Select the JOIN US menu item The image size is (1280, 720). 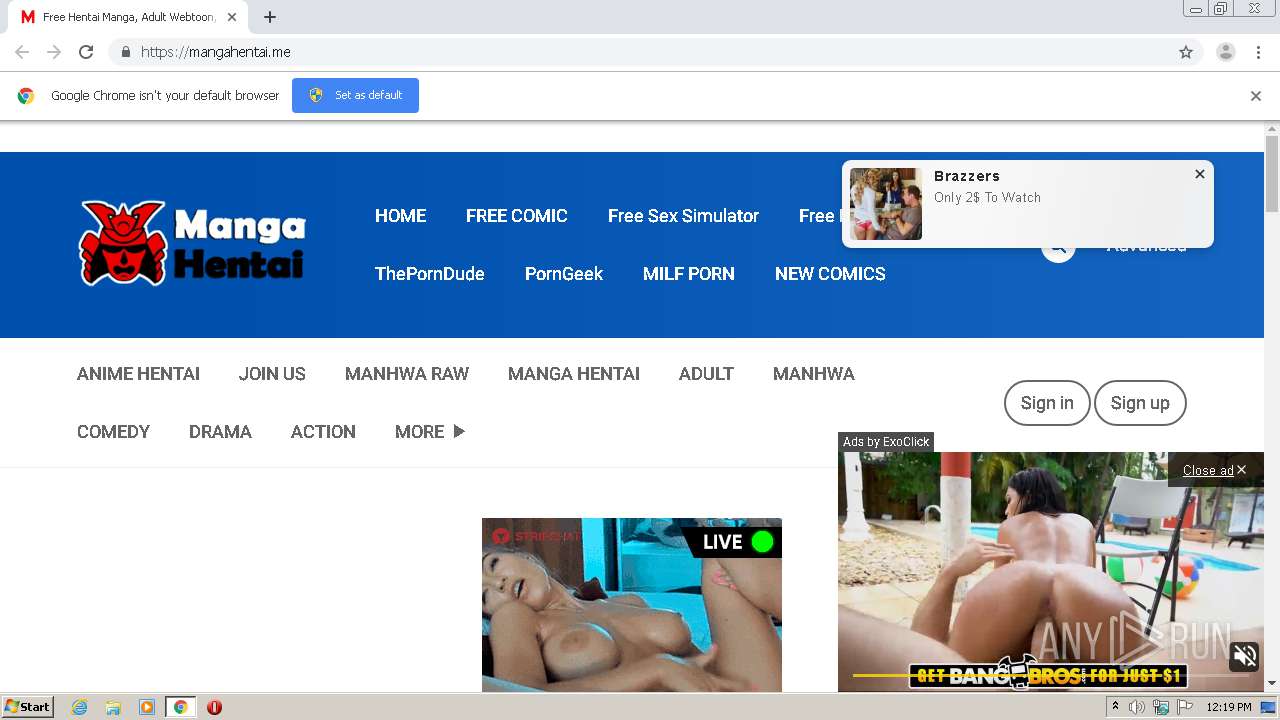tap(272, 374)
